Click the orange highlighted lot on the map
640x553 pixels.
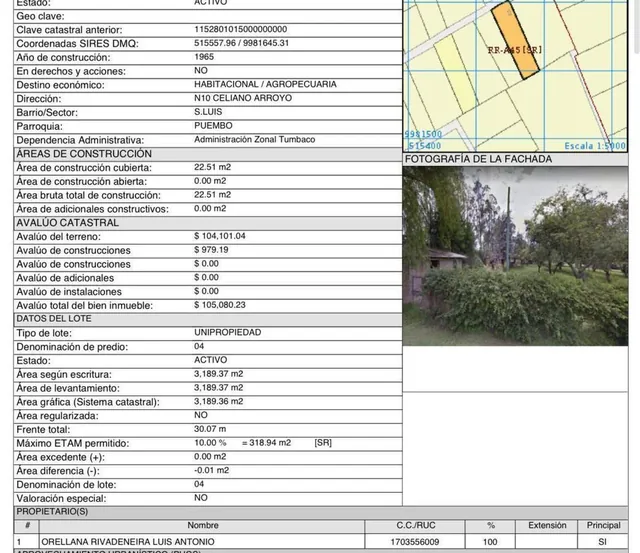pyautogui.click(x=516, y=40)
